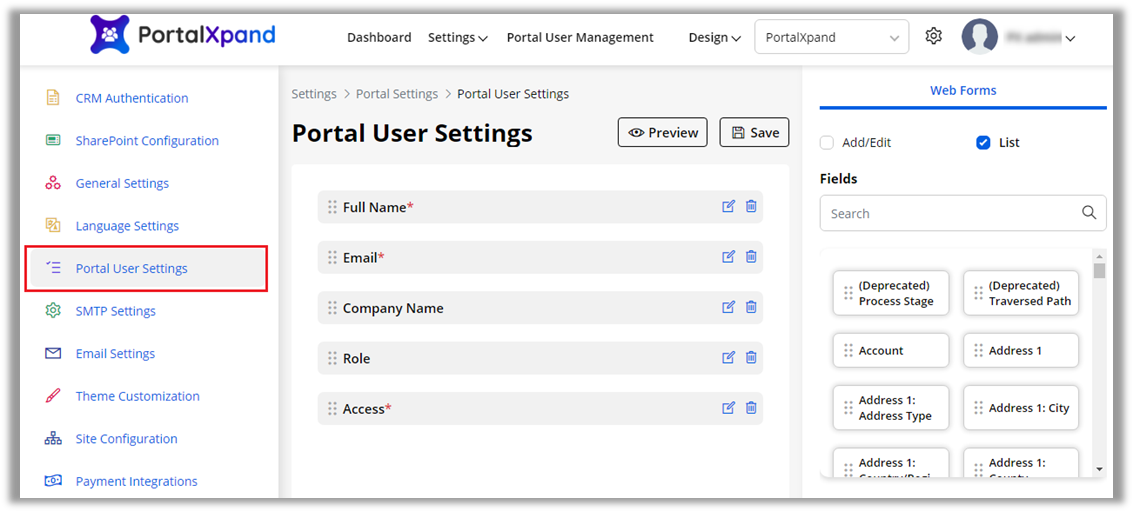The width and height of the screenshot is (1135, 513).
Task: Go to Dashboard in the top menu
Action: (379, 38)
